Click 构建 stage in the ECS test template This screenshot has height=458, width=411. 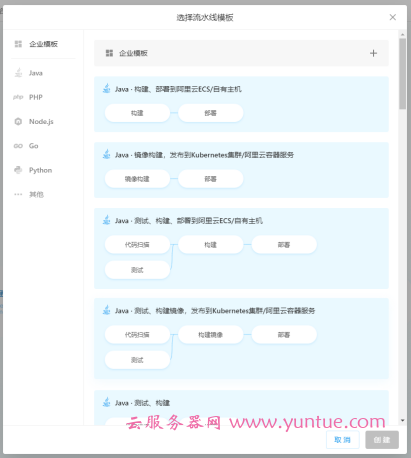pos(211,245)
